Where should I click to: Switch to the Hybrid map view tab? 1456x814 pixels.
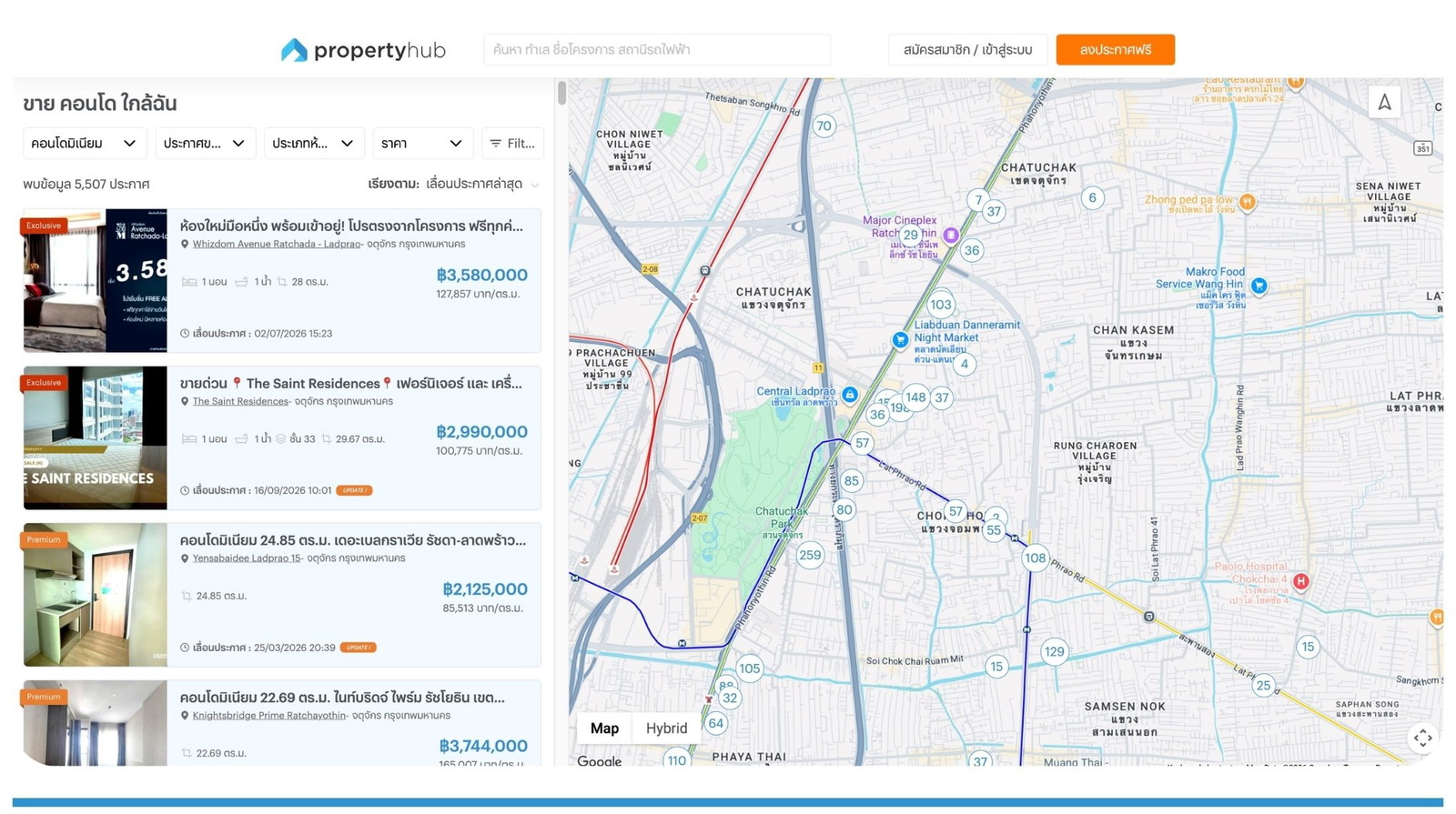(x=667, y=729)
